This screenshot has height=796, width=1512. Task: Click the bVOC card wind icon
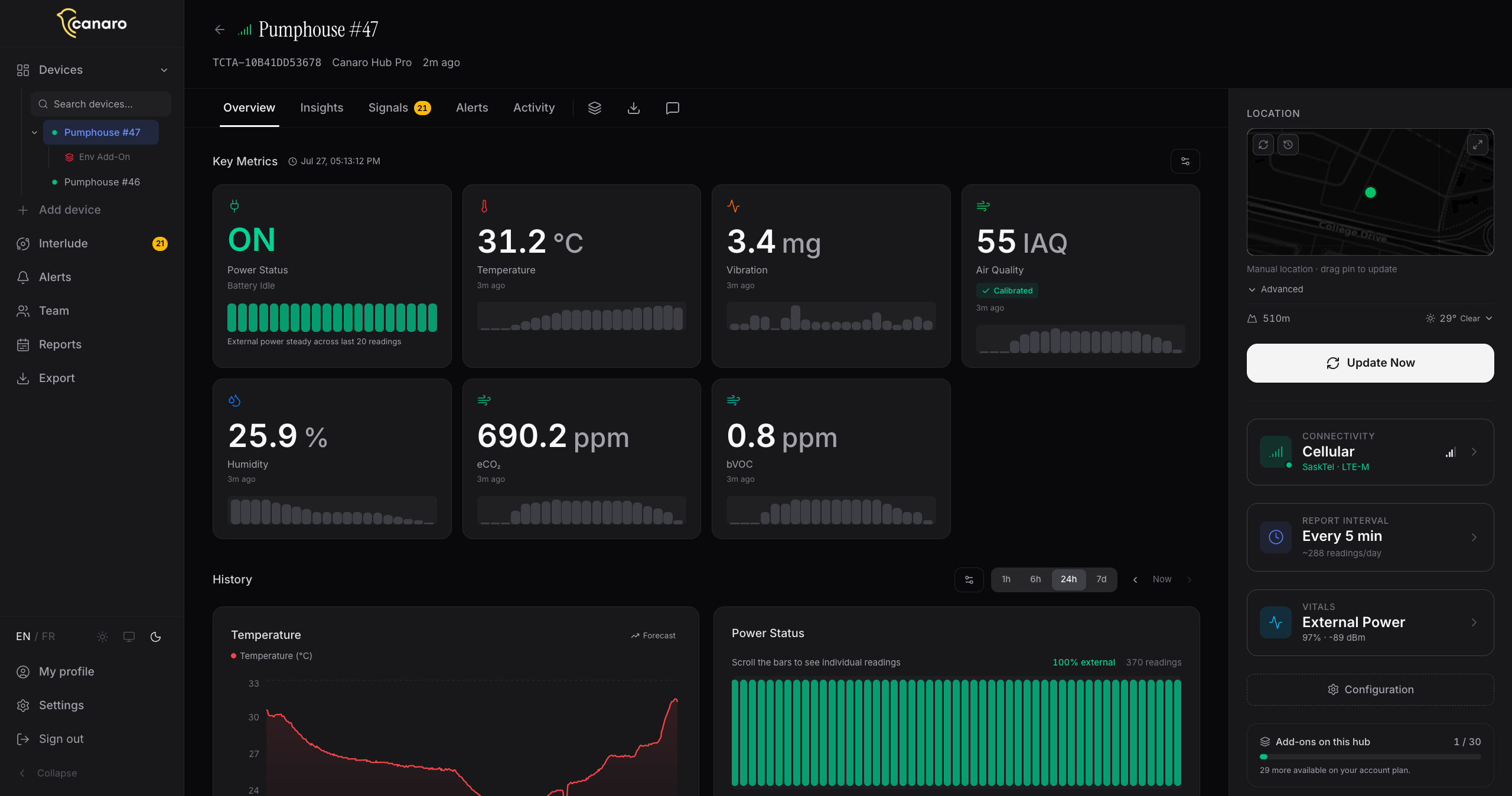point(734,400)
